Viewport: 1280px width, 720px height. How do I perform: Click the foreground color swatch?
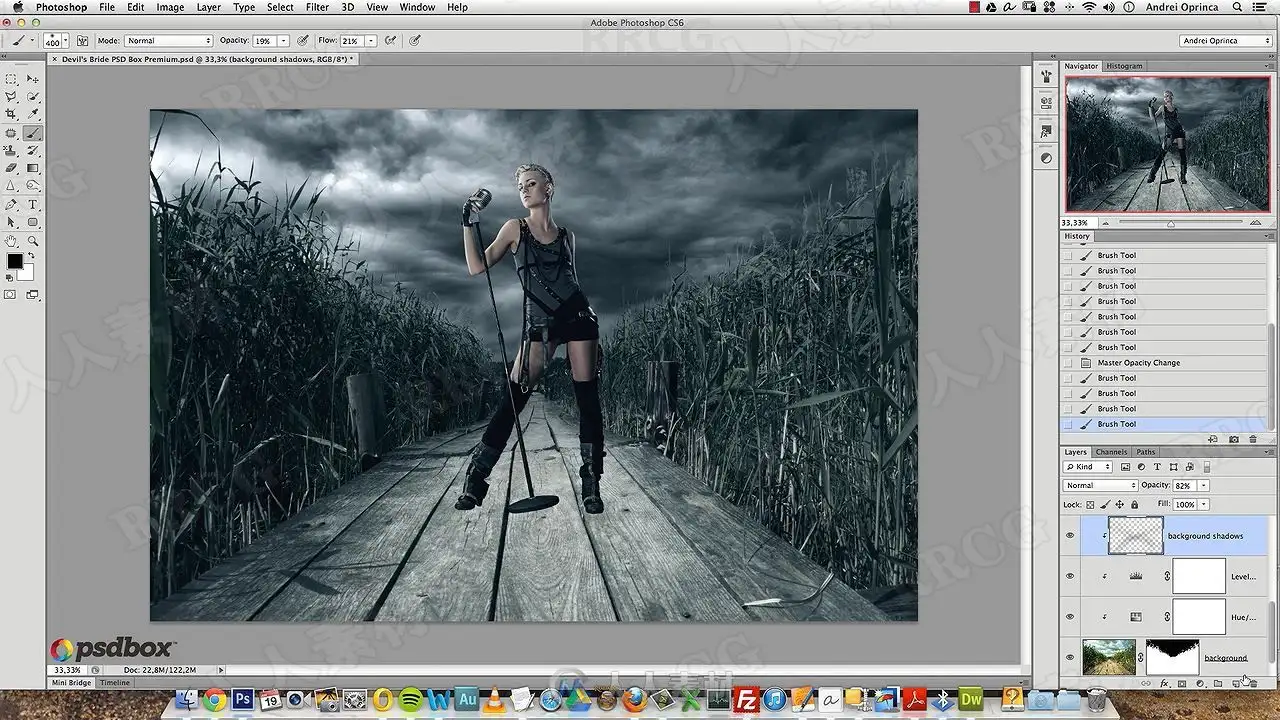15,262
